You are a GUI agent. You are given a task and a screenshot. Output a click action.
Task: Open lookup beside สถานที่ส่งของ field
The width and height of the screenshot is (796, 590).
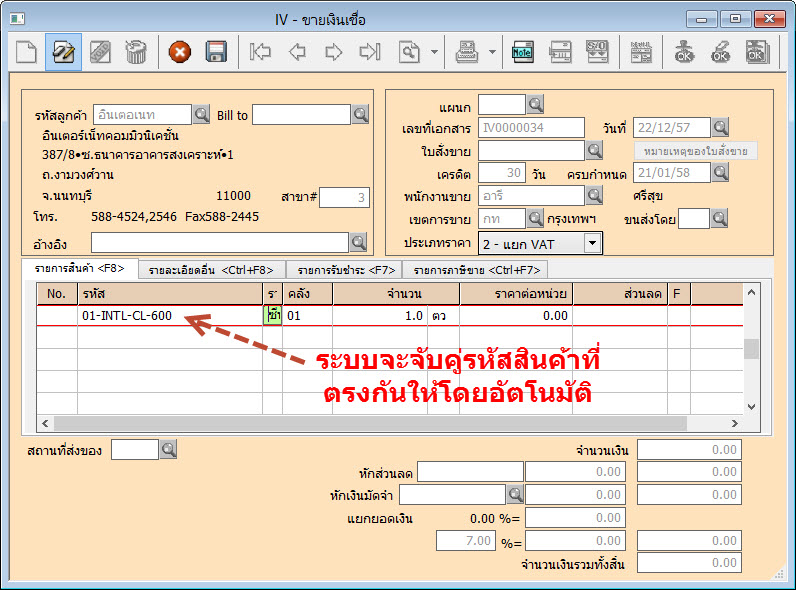point(168,449)
